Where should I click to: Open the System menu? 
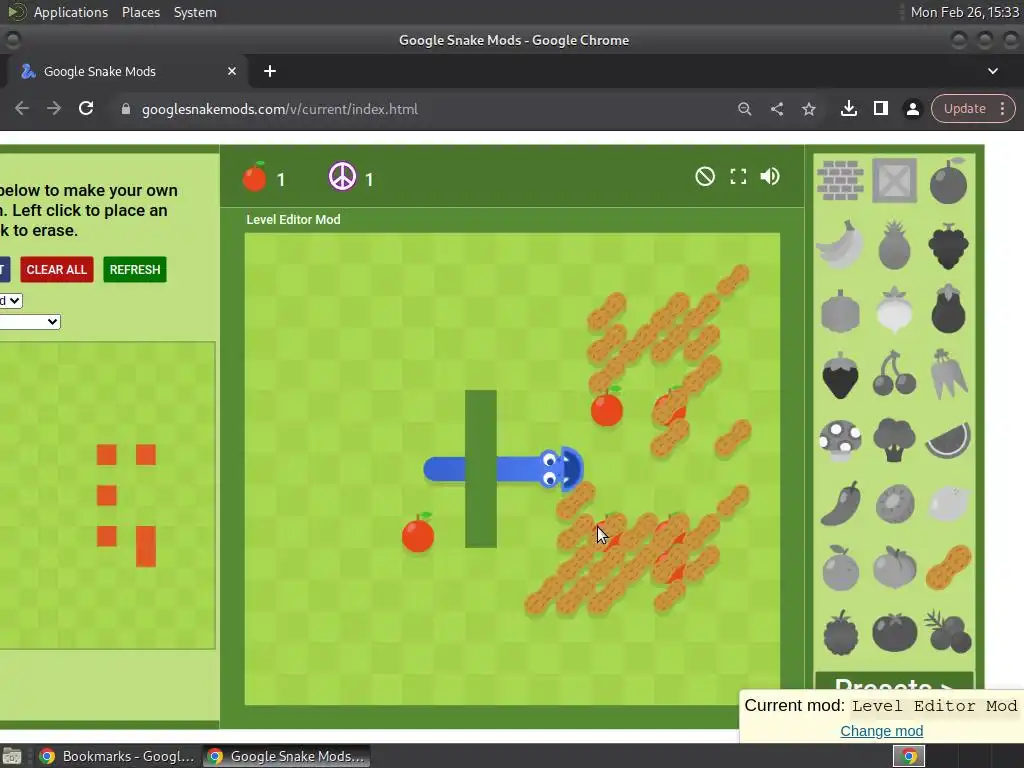click(195, 12)
